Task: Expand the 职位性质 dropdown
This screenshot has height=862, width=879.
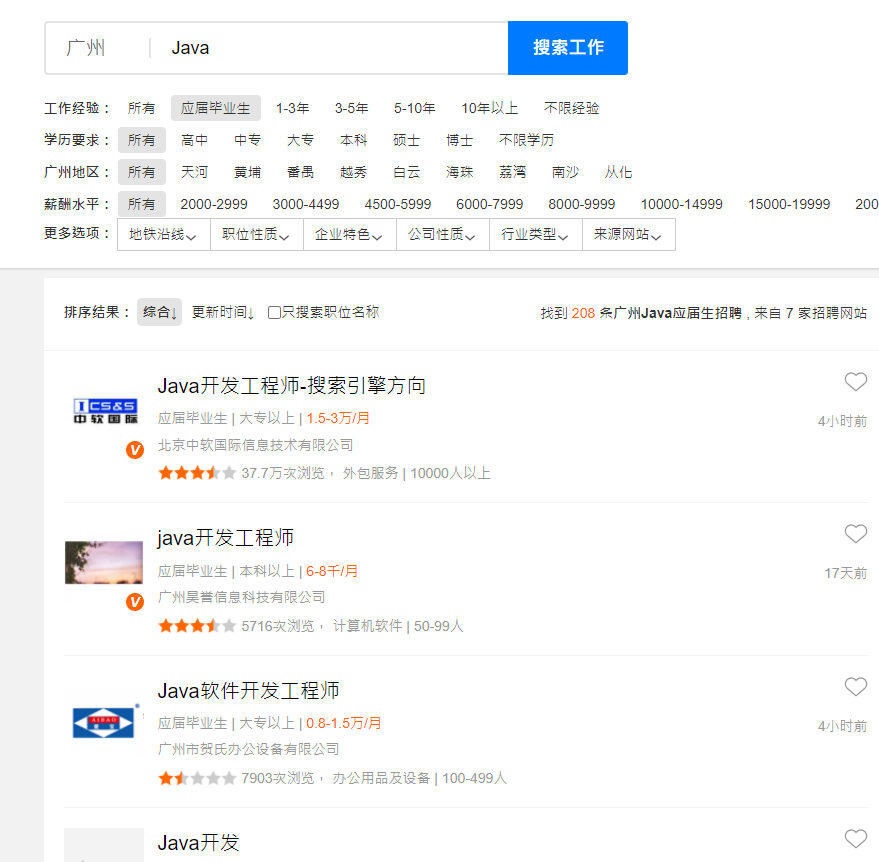Action: [x=256, y=234]
